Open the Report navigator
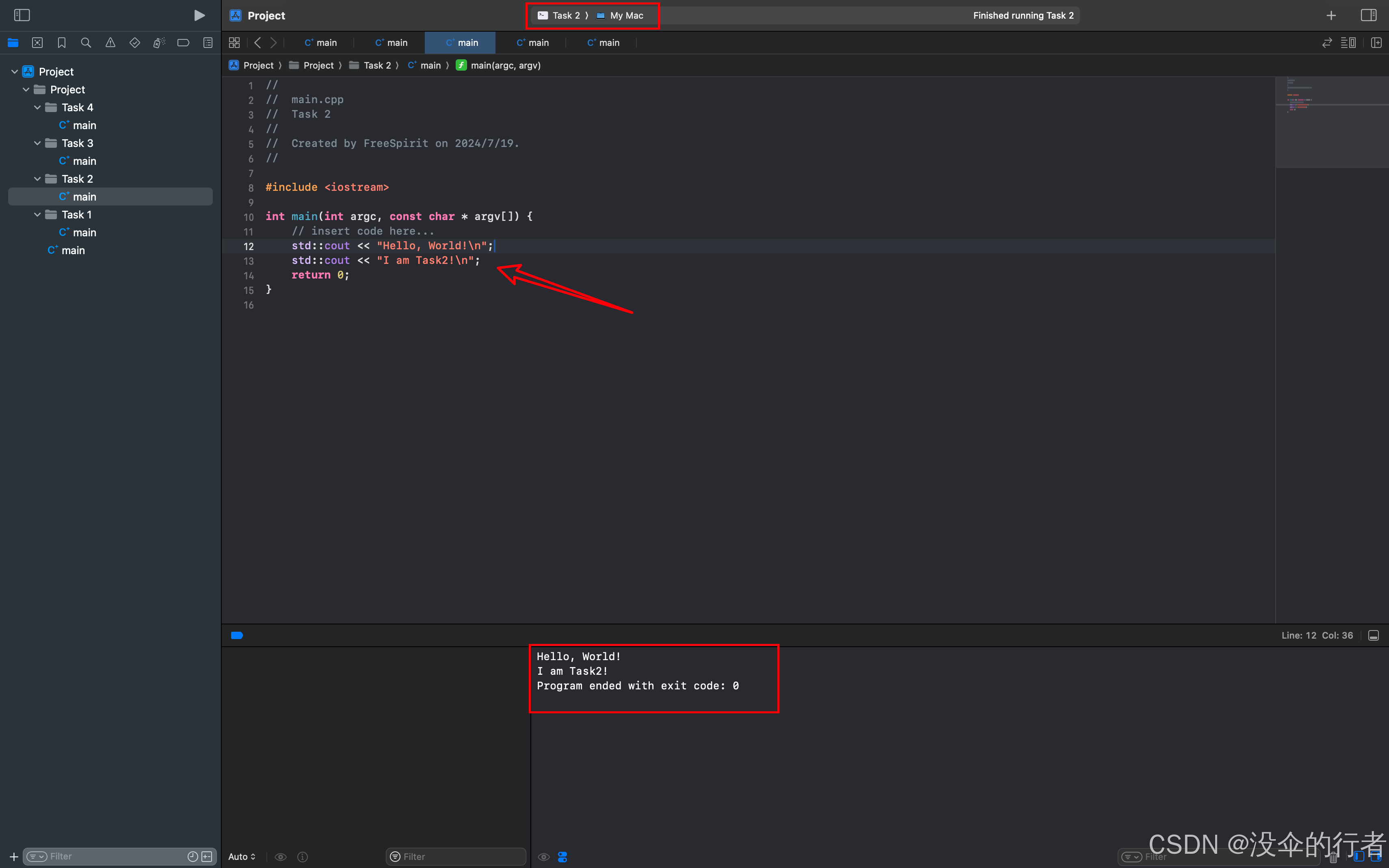 (x=208, y=43)
